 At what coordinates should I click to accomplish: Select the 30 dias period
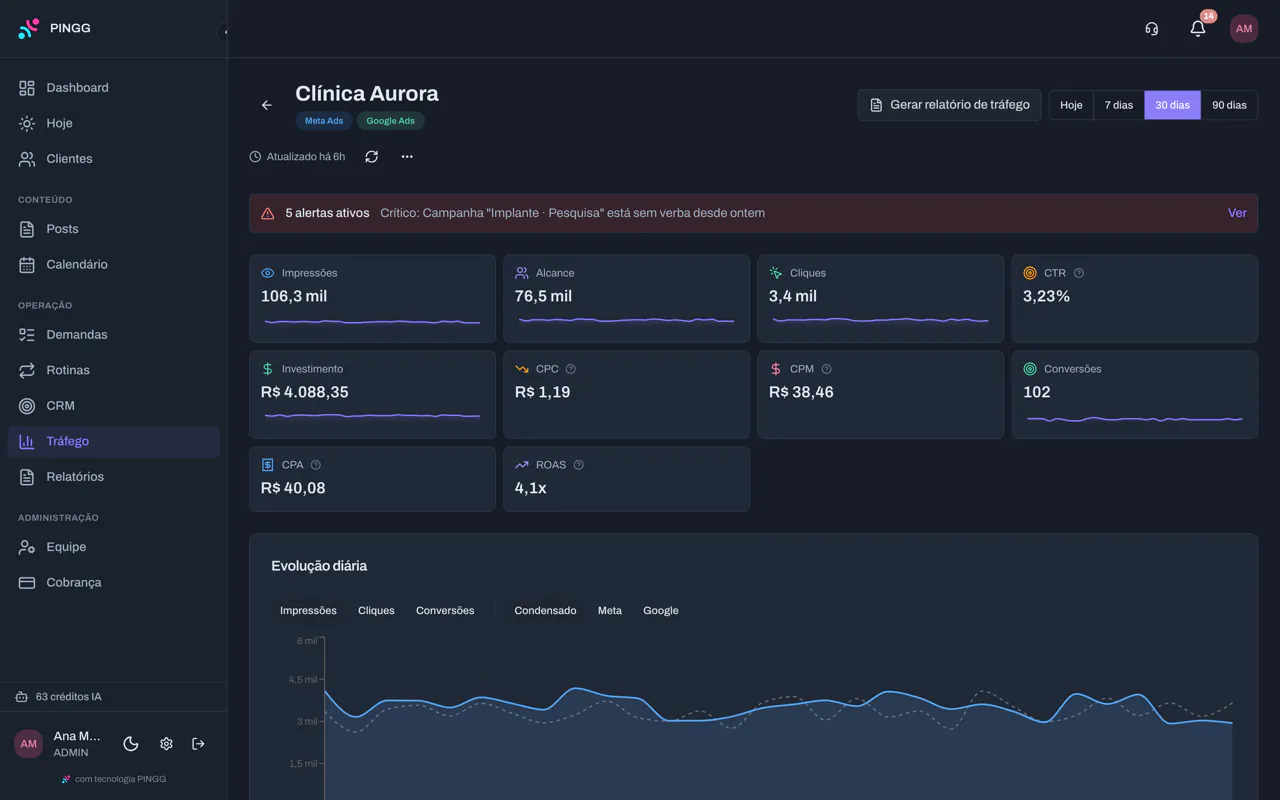[x=1172, y=105]
